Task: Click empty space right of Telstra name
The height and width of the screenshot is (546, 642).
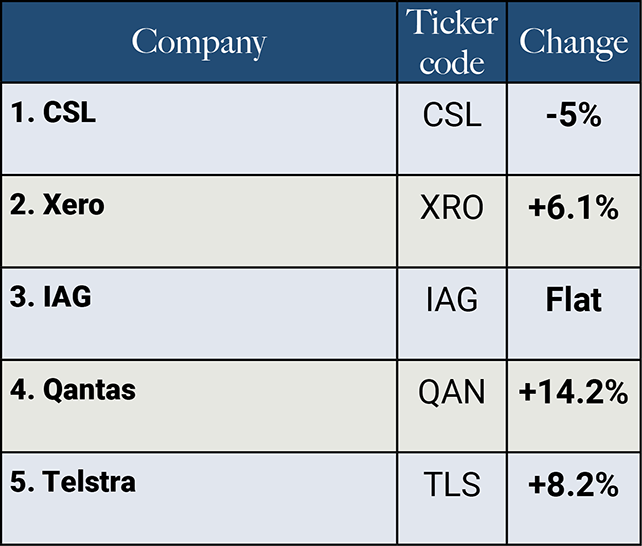Action: point(270,485)
